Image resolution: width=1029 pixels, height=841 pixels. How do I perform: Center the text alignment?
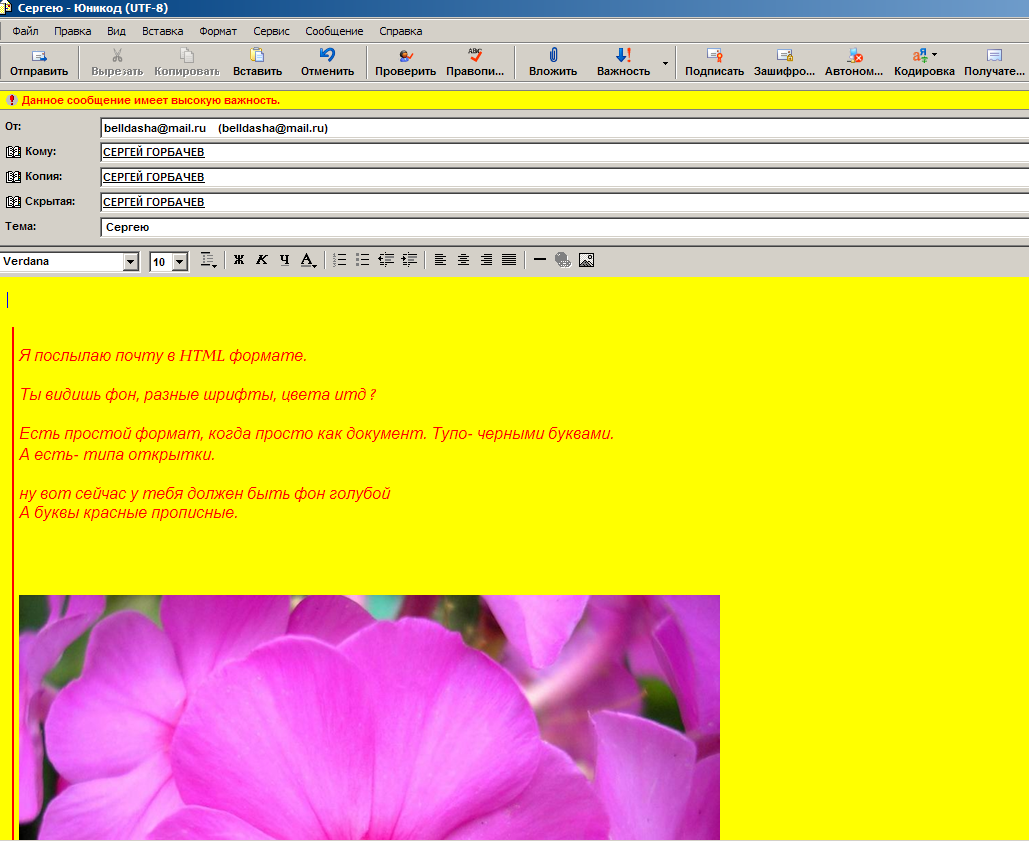coord(463,260)
